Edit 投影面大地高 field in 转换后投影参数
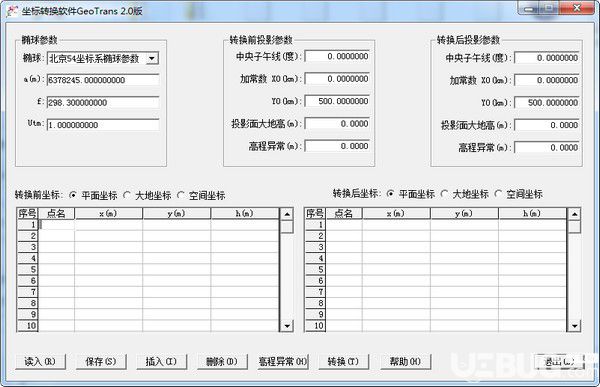The image size is (600, 387). tap(546, 125)
